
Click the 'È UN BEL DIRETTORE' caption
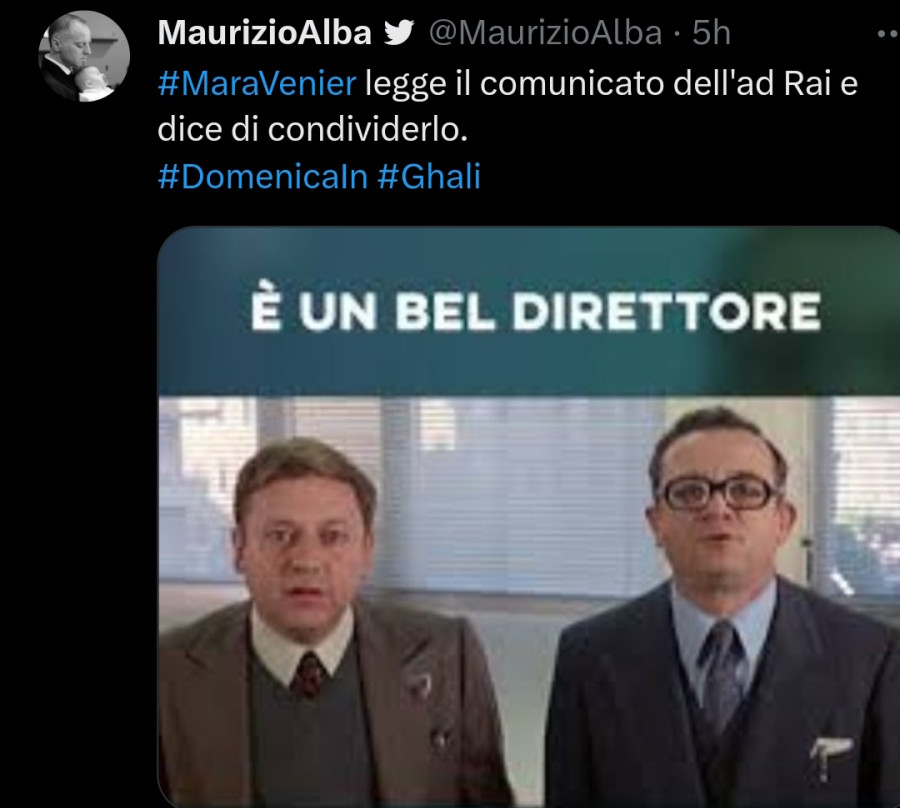536,311
